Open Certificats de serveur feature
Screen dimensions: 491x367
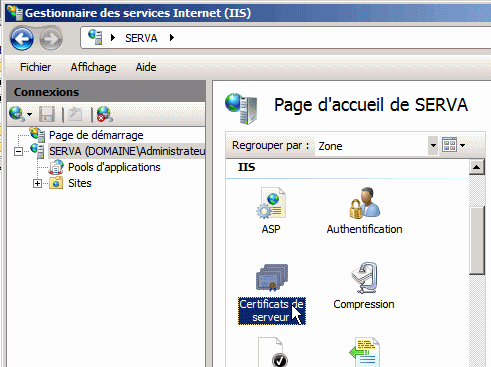[272, 294]
